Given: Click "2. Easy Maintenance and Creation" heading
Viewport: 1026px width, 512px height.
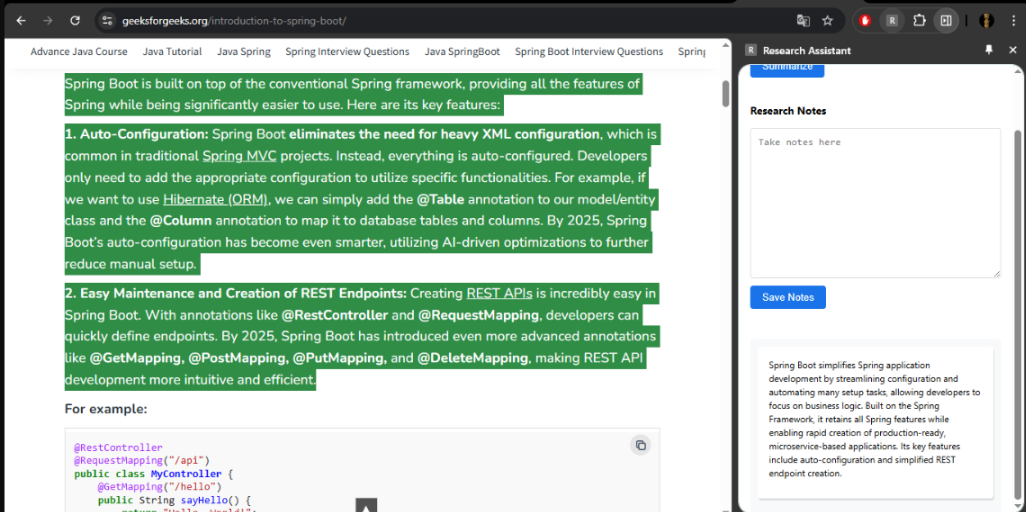Looking at the screenshot, I should coord(236,293).
